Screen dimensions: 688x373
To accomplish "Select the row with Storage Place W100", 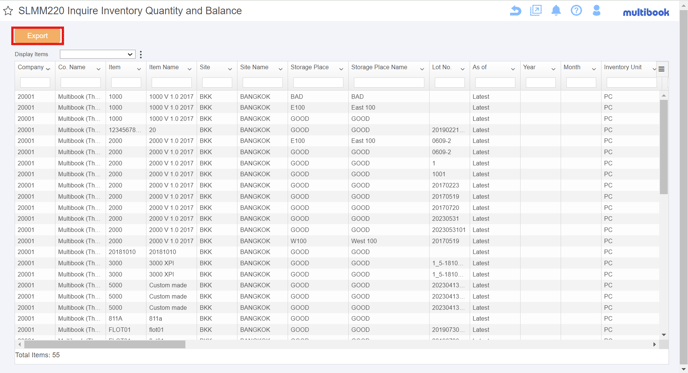I will 337,241.
